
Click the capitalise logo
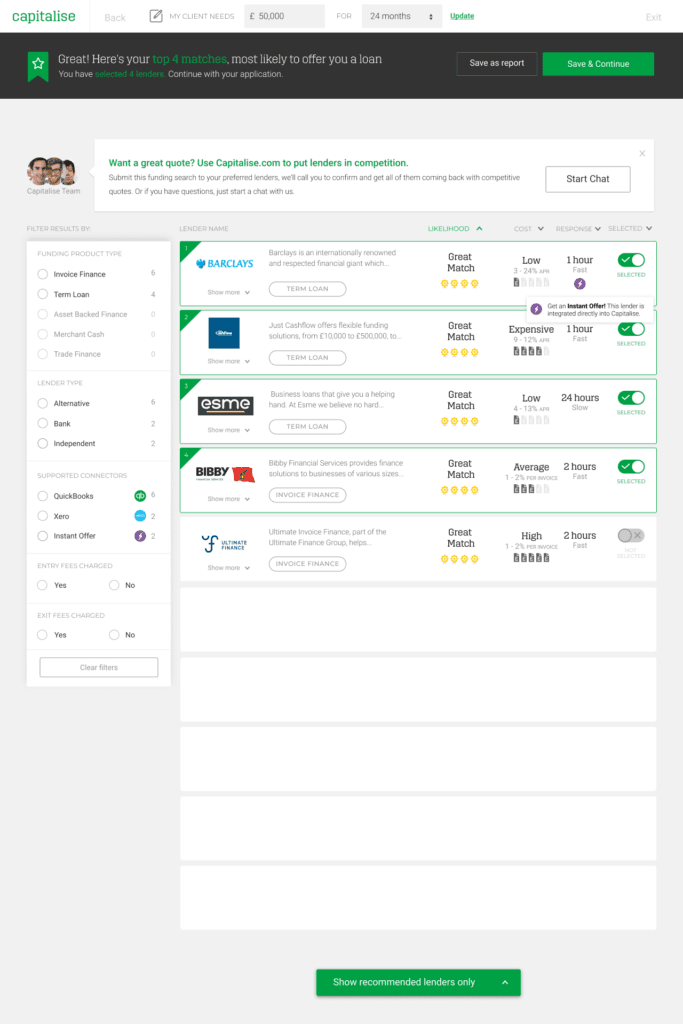tap(44, 16)
